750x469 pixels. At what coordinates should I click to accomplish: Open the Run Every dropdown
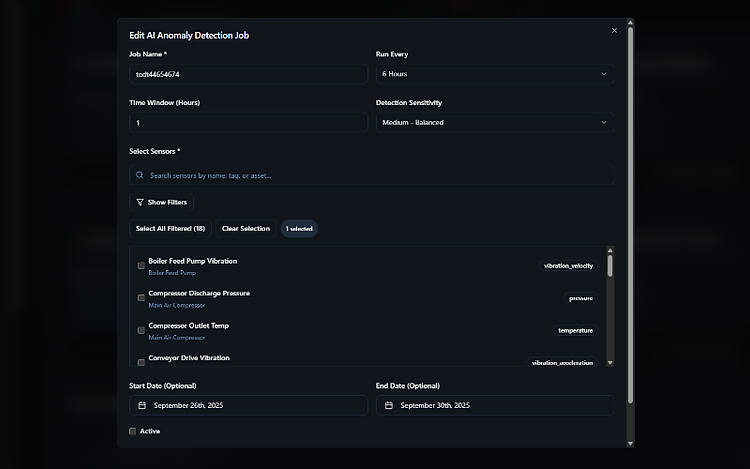[495, 74]
